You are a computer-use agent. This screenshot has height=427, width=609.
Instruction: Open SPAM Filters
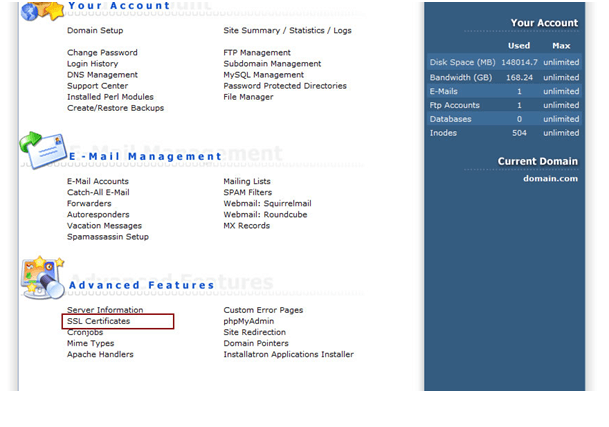248,192
